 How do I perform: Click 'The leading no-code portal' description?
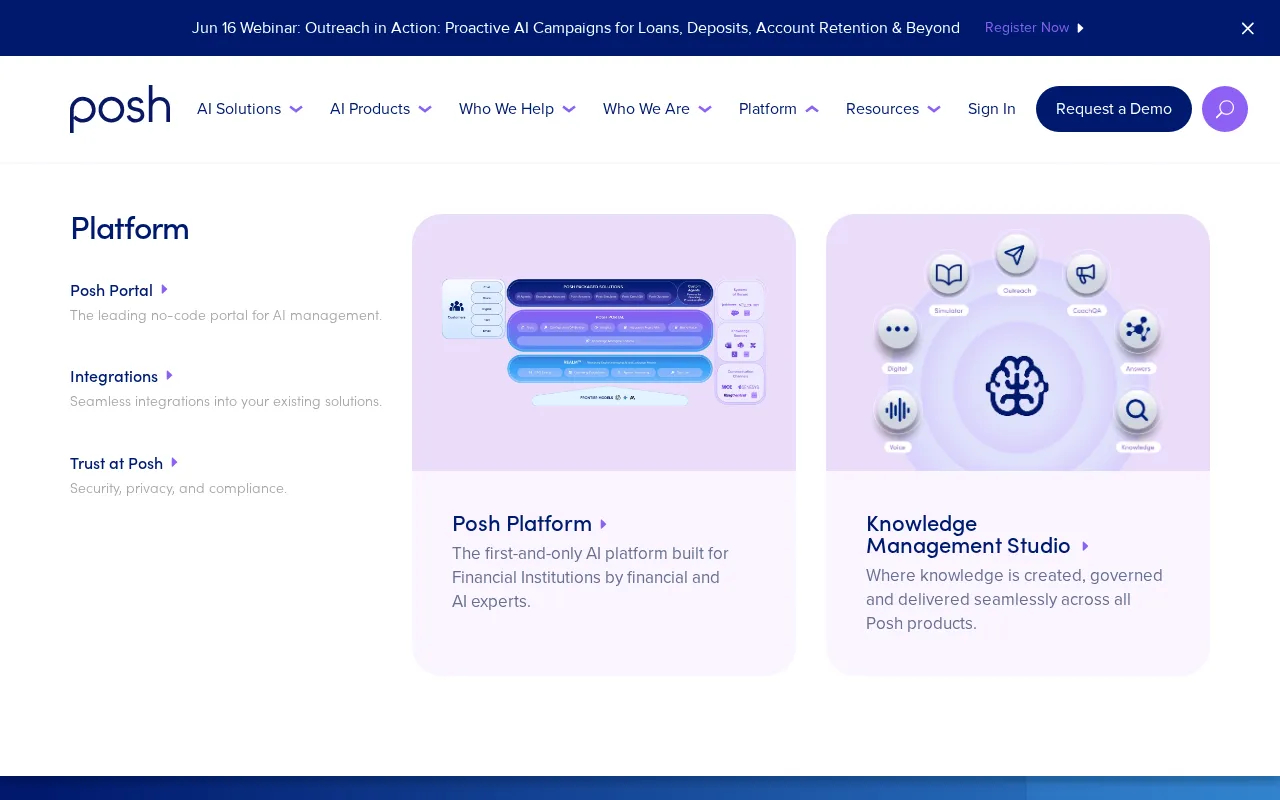226,315
